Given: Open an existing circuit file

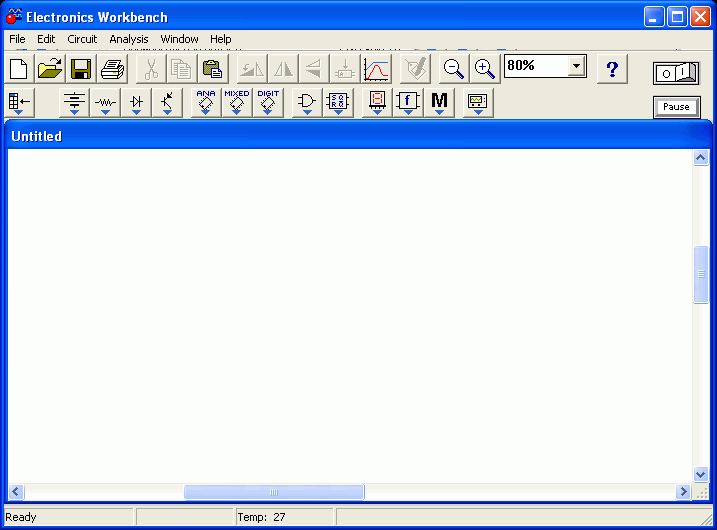Looking at the screenshot, I should coord(50,69).
